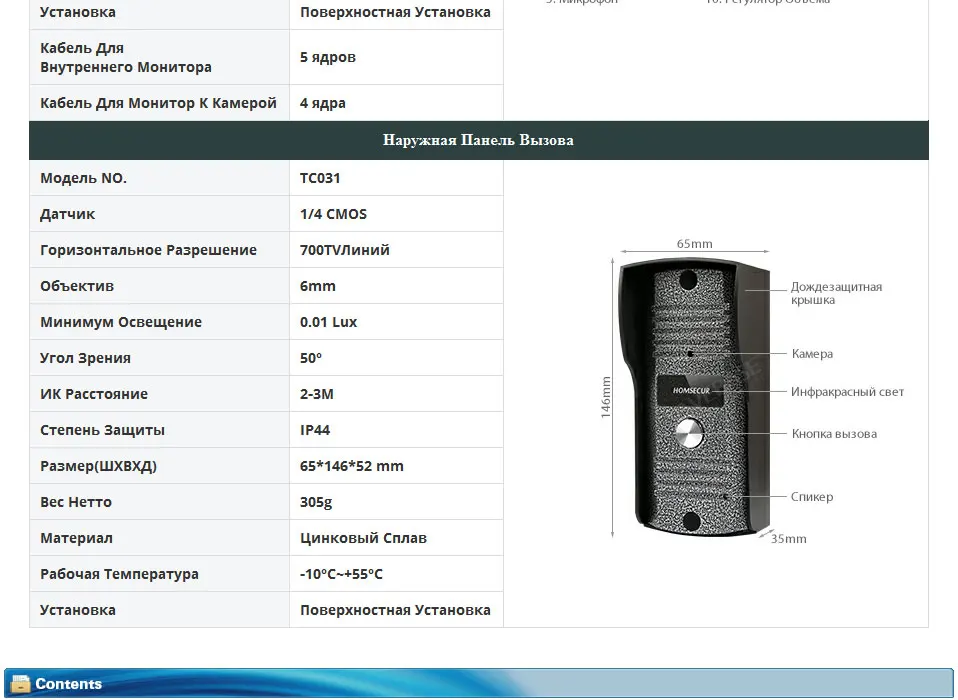The width and height of the screenshot is (958, 700).
Task: Click the doorbell panel product image
Action: tap(695, 398)
